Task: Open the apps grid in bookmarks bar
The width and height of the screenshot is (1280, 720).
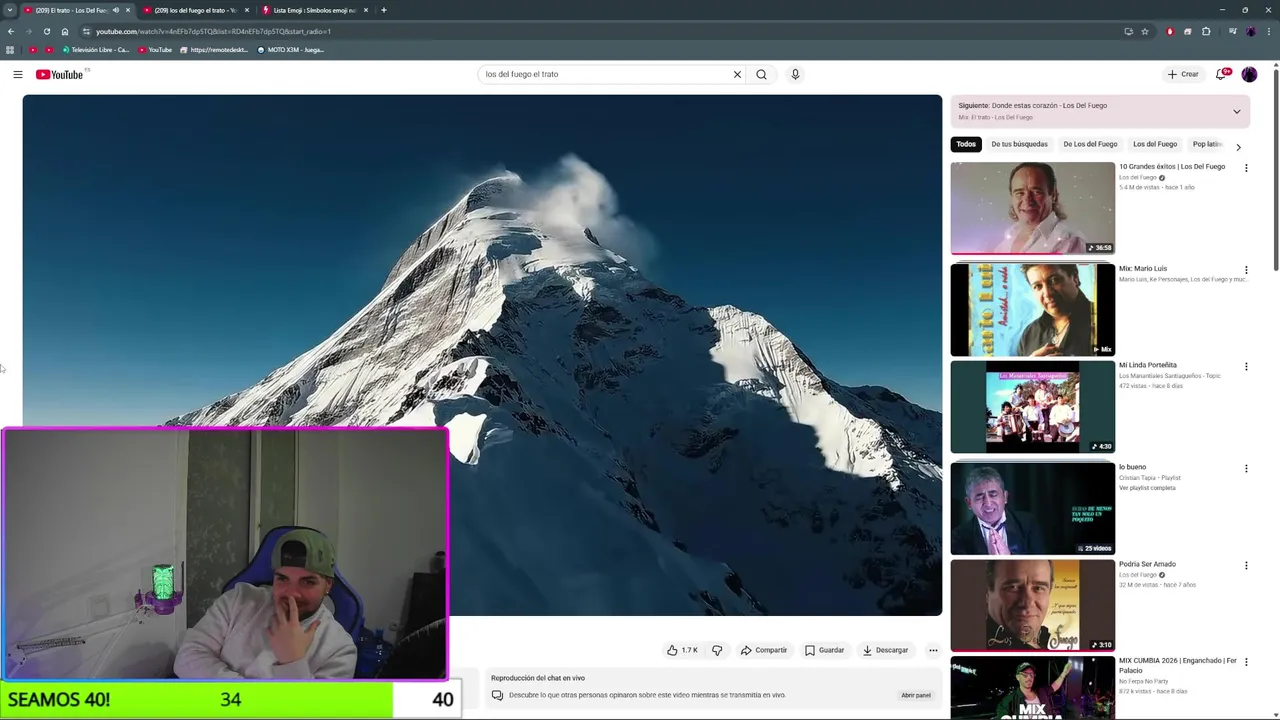Action: [10, 49]
